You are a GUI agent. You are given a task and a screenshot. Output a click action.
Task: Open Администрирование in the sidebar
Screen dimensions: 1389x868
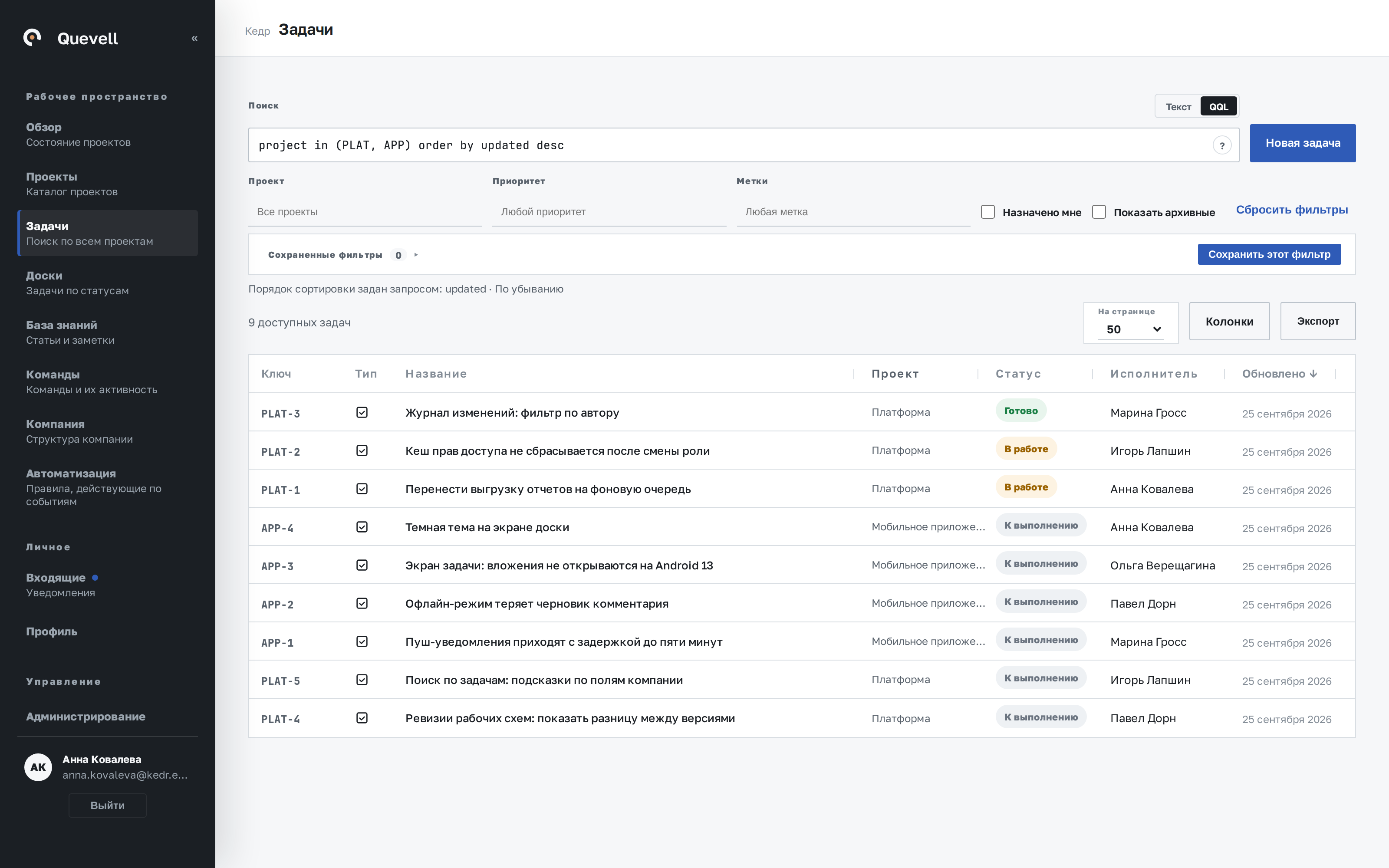pos(108,717)
